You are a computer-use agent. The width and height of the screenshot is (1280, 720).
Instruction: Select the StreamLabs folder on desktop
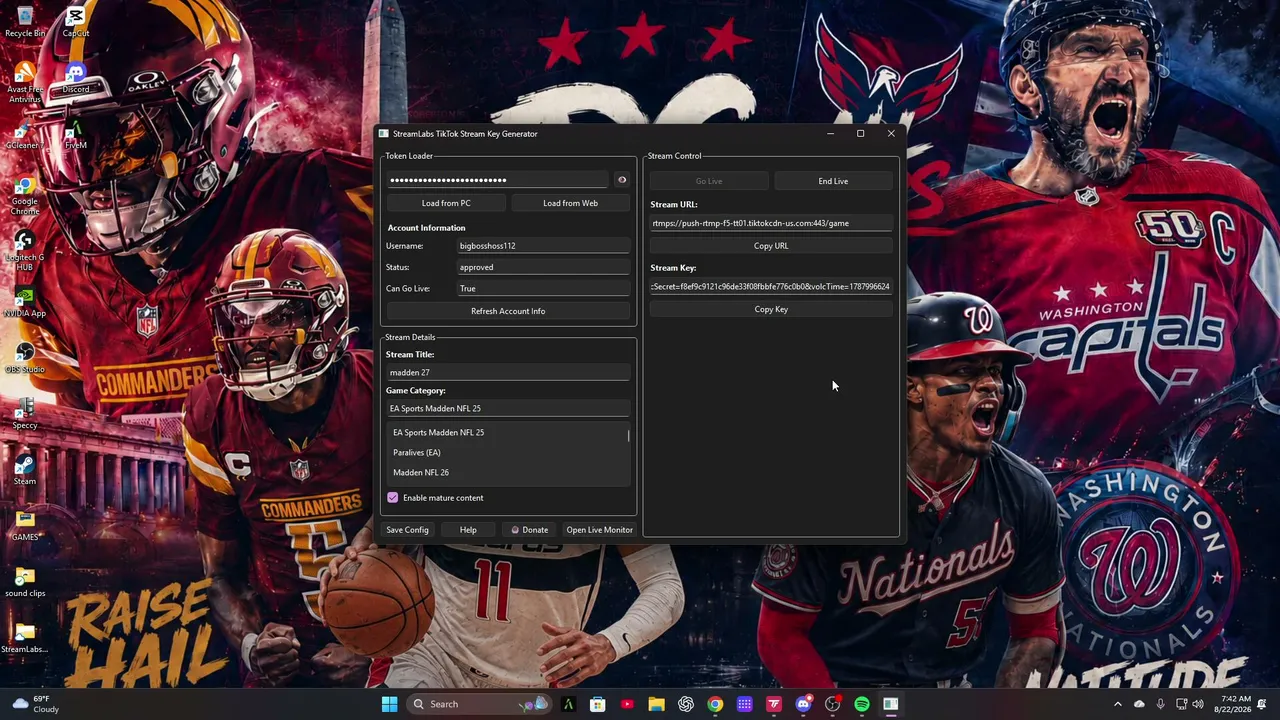[x=25, y=639]
